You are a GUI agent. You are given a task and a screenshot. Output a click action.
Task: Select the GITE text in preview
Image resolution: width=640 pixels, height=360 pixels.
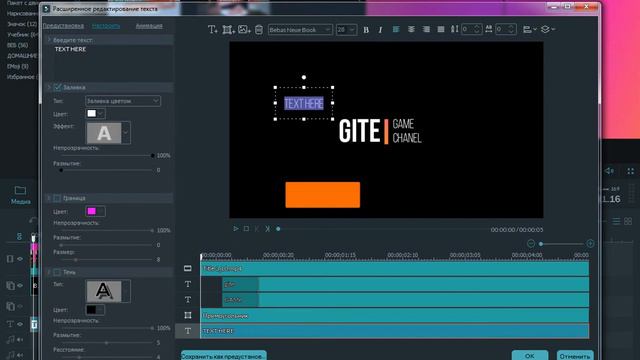(359, 131)
